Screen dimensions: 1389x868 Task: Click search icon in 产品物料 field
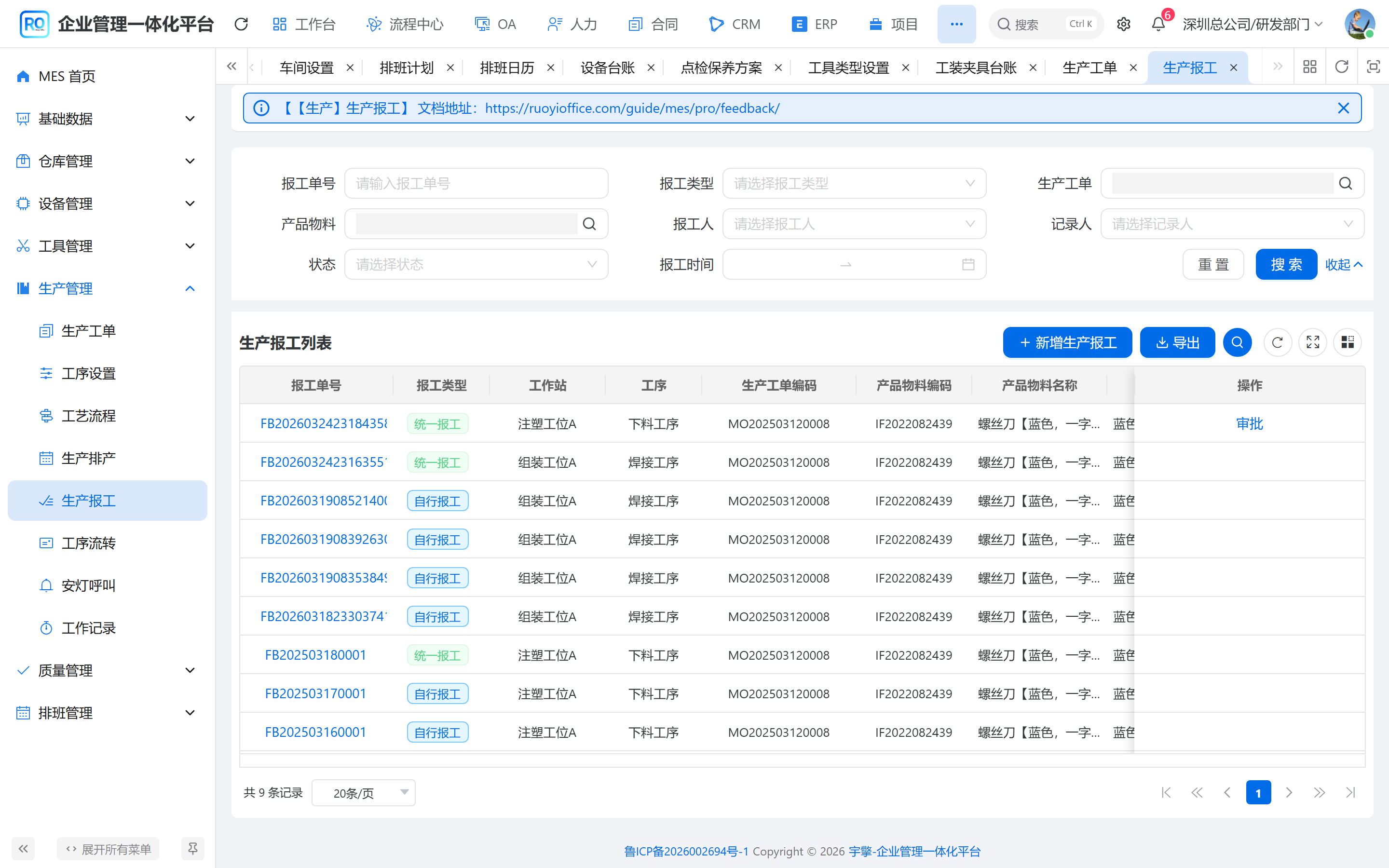(589, 224)
